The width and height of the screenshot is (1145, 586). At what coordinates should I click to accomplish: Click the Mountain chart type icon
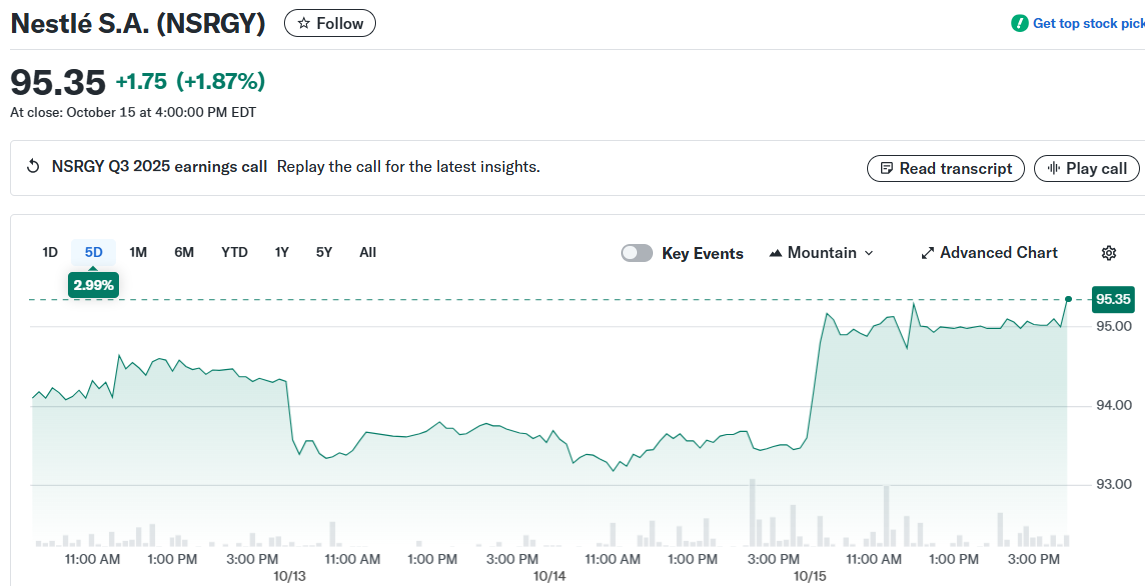tap(775, 253)
